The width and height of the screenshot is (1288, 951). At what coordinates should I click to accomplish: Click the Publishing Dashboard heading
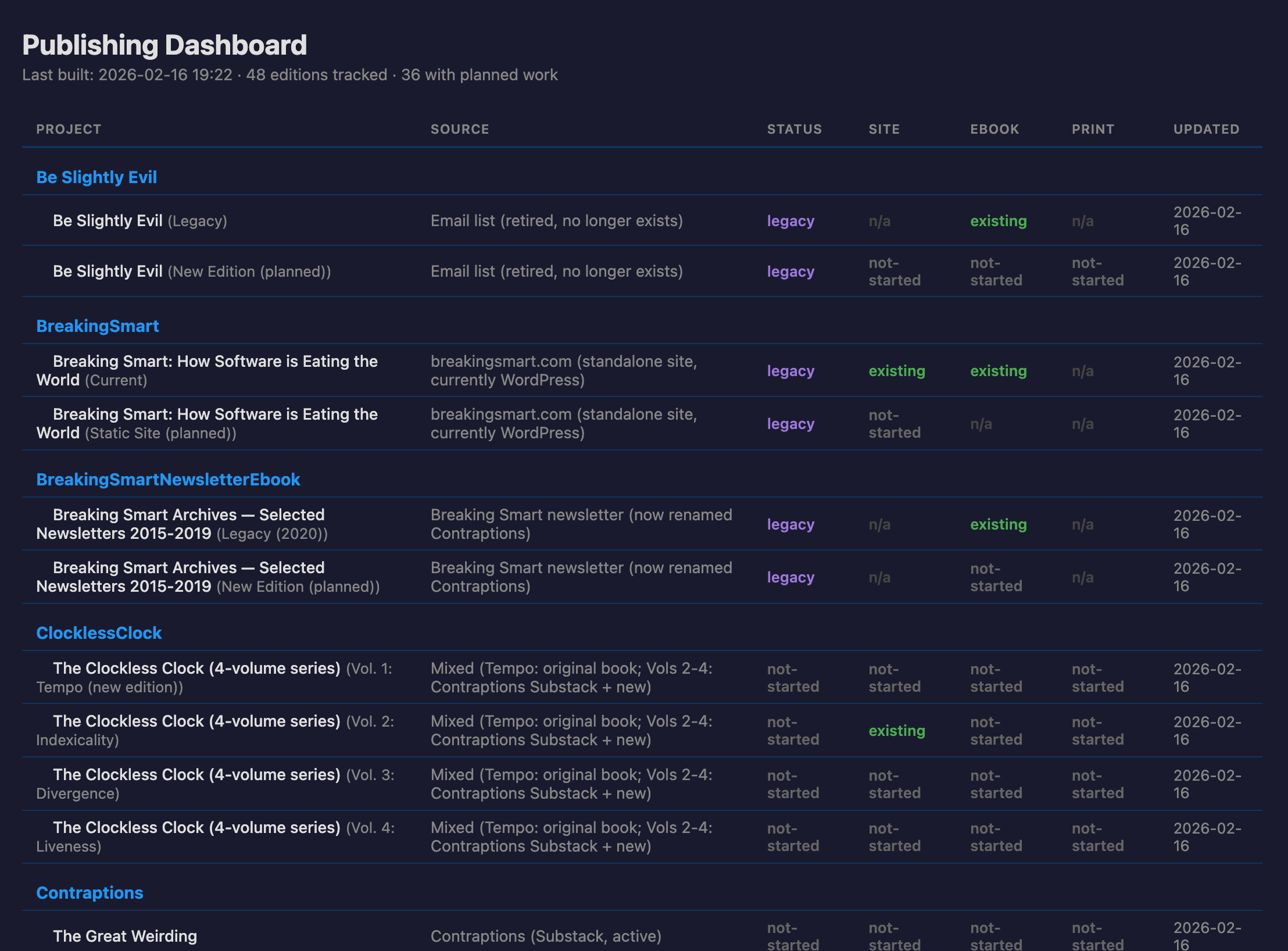click(x=164, y=45)
